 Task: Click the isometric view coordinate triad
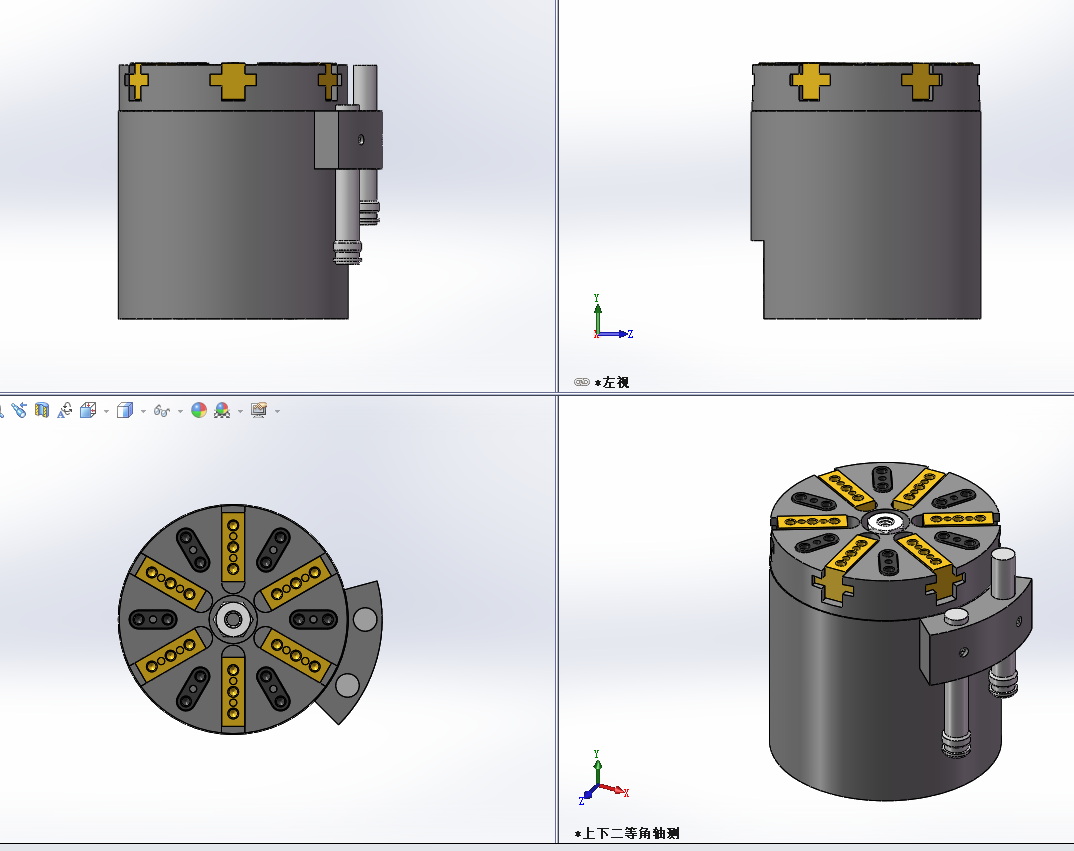point(603,777)
